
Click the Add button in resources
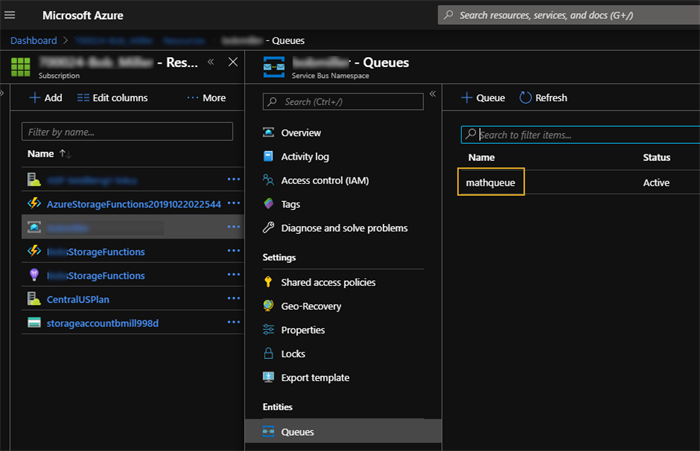[45, 98]
